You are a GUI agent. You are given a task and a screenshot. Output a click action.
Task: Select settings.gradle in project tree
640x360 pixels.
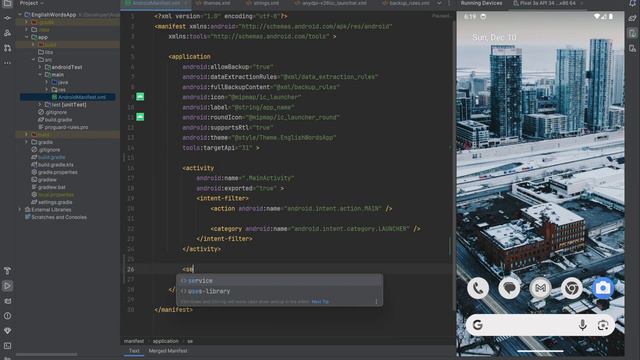[x=51, y=202]
